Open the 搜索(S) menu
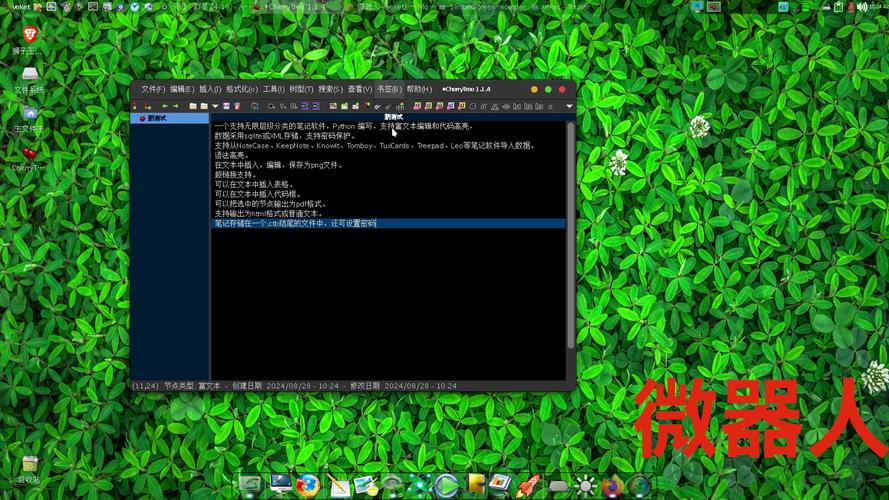Viewport: 889px width, 500px height. (x=330, y=90)
